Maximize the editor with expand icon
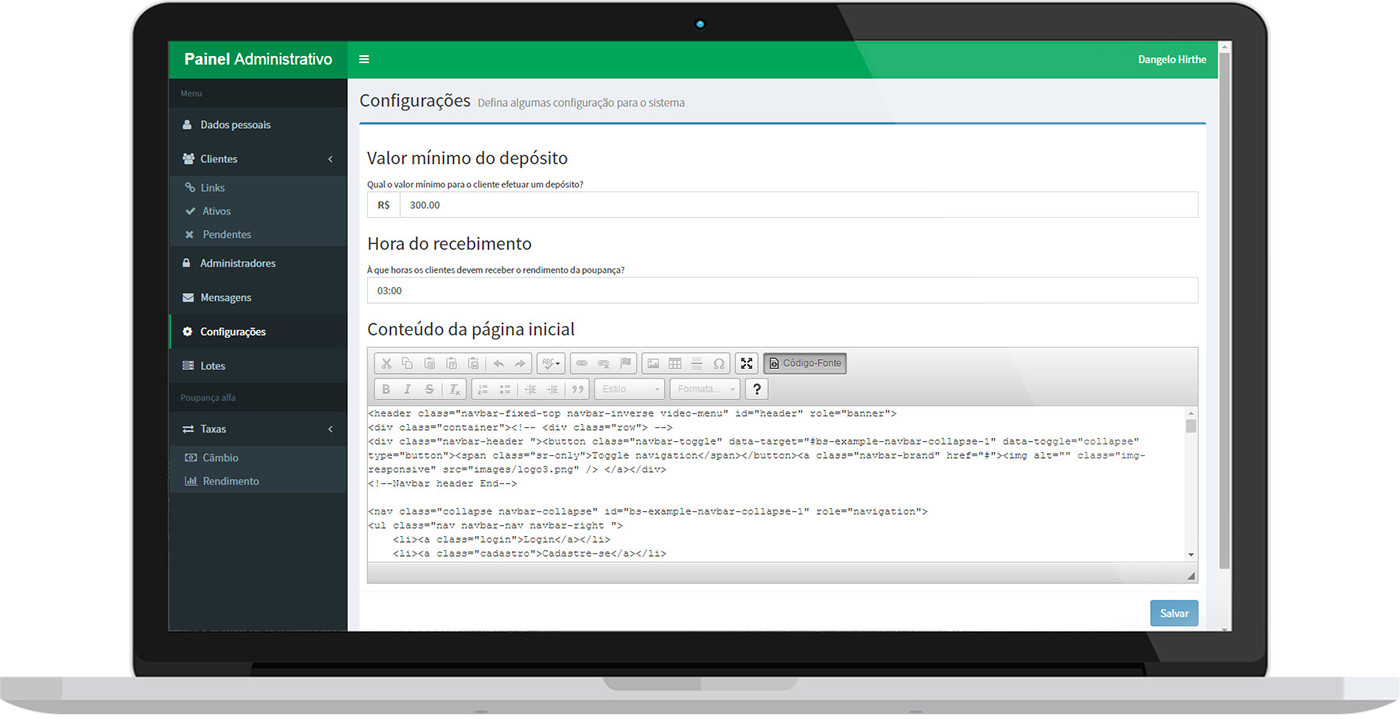This screenshot has width=1400, height=719. (746, 363)
